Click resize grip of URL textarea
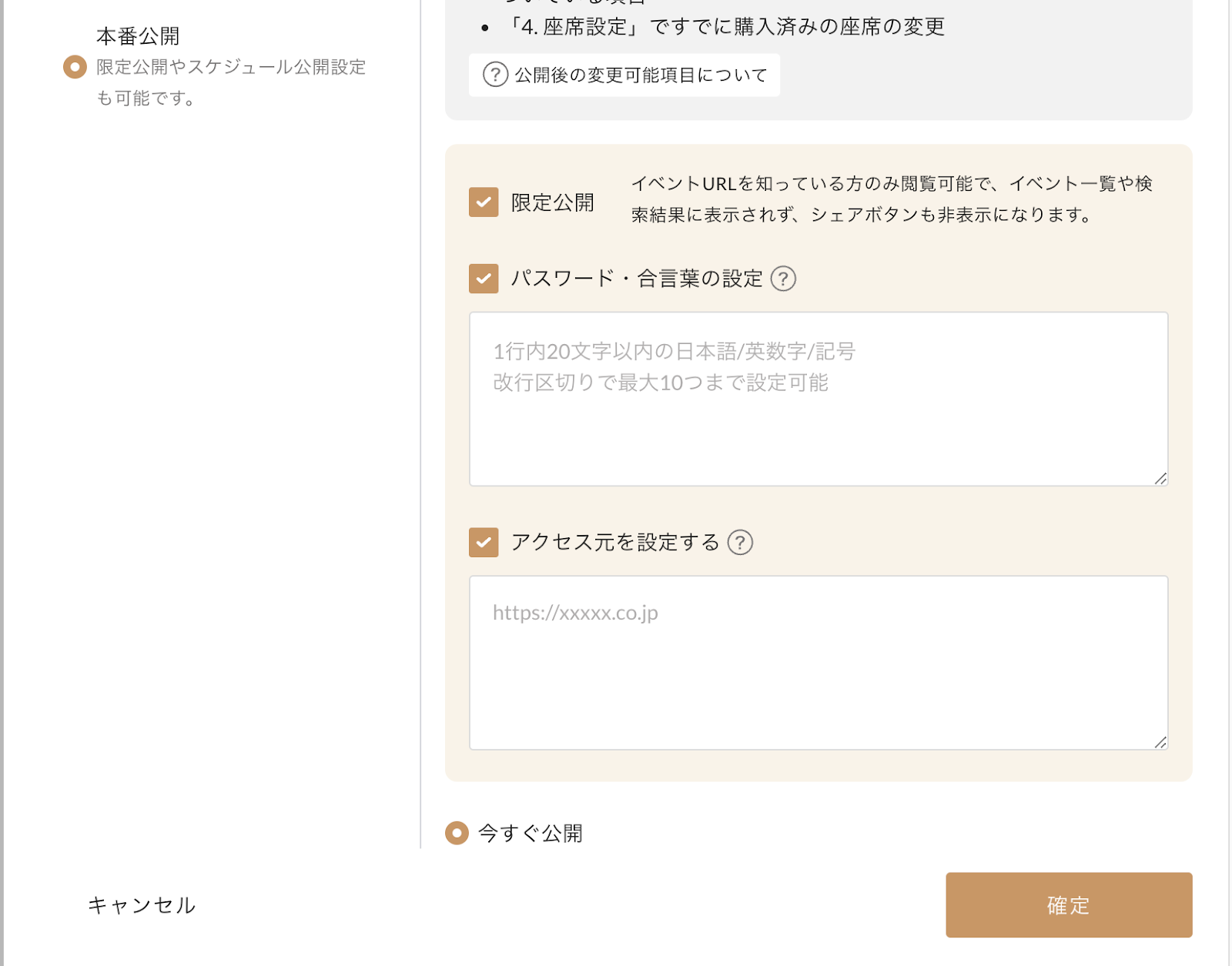This screenshot has width=1232, height=966. click(x=1160, y=742)
